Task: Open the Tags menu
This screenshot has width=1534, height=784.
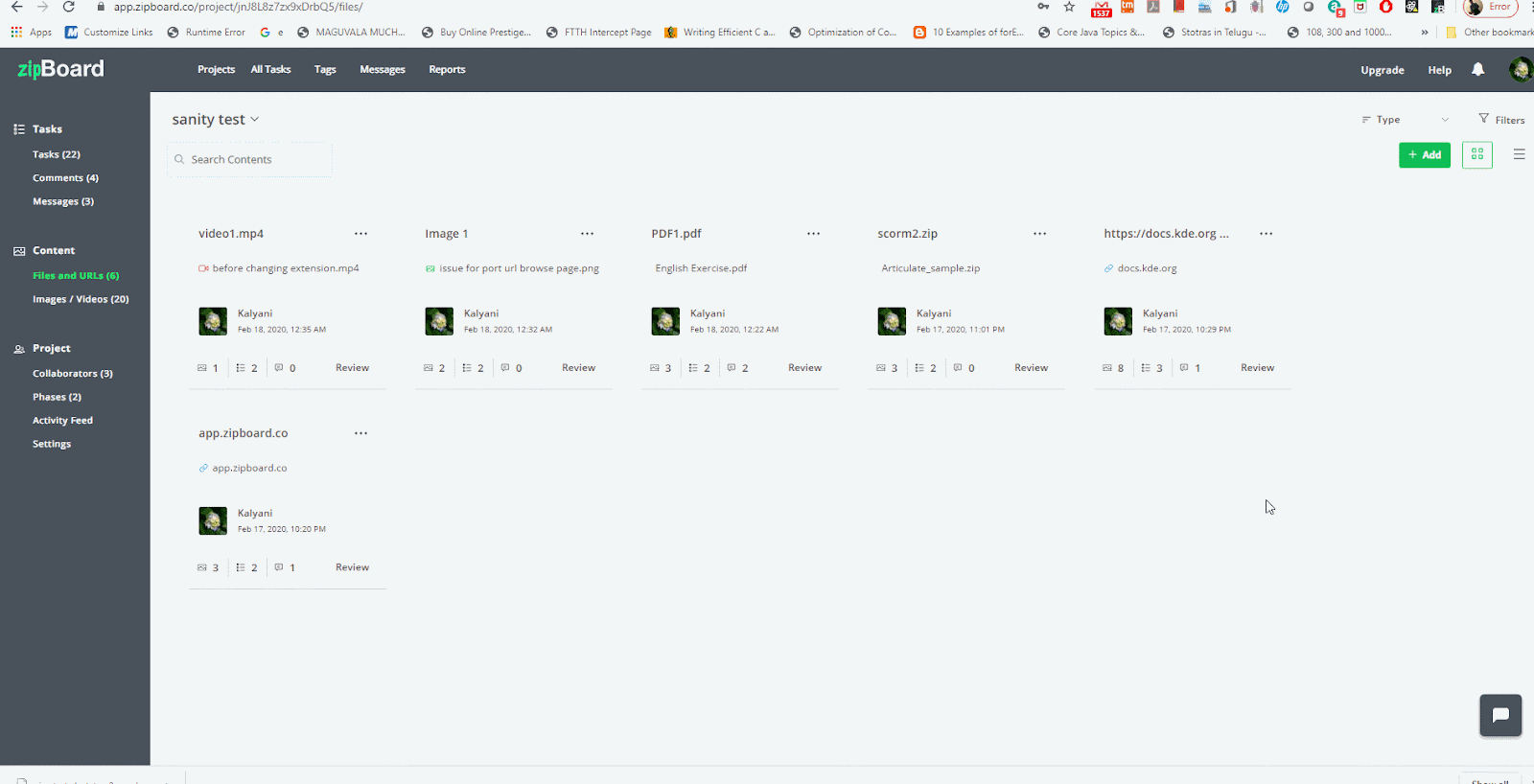Action: 325,70
